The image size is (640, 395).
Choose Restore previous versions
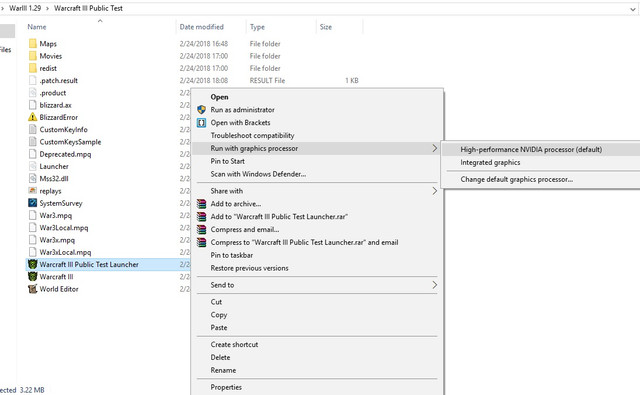(x=249, y=268)
